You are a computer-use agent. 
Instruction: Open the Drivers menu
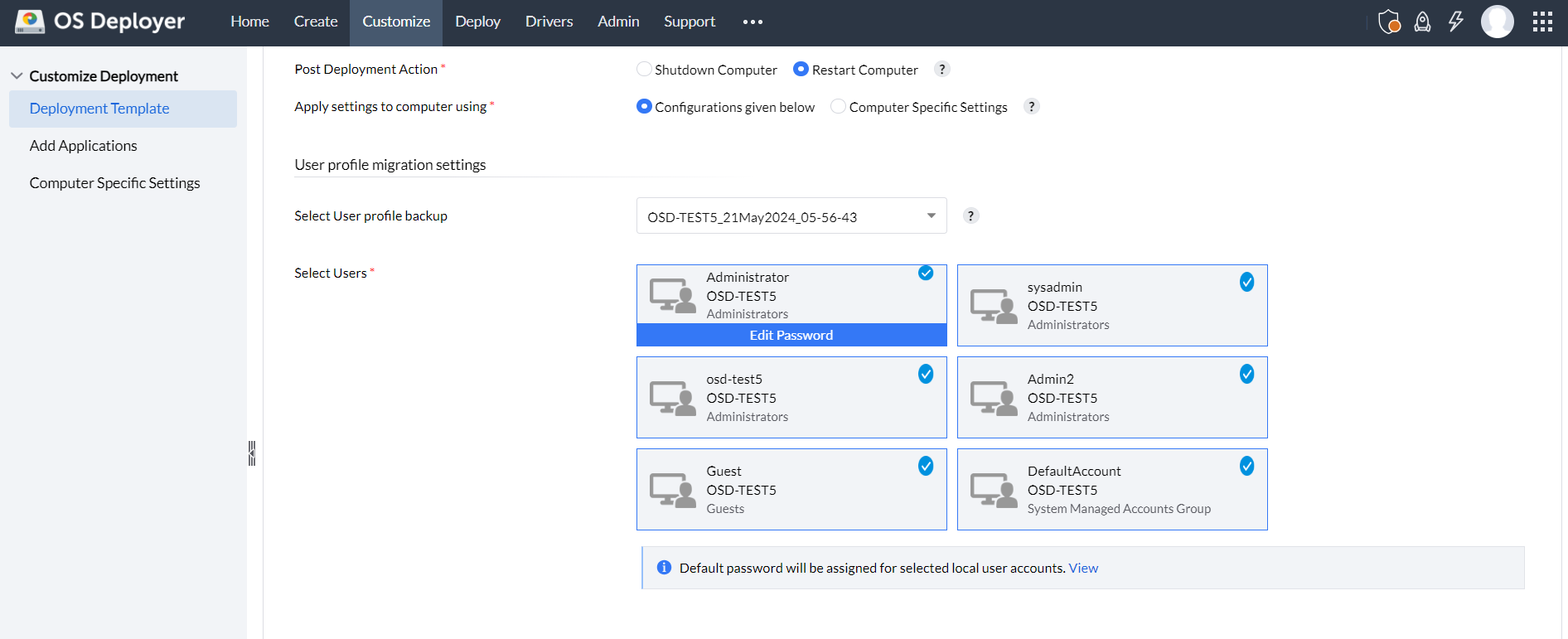[549, 22]
